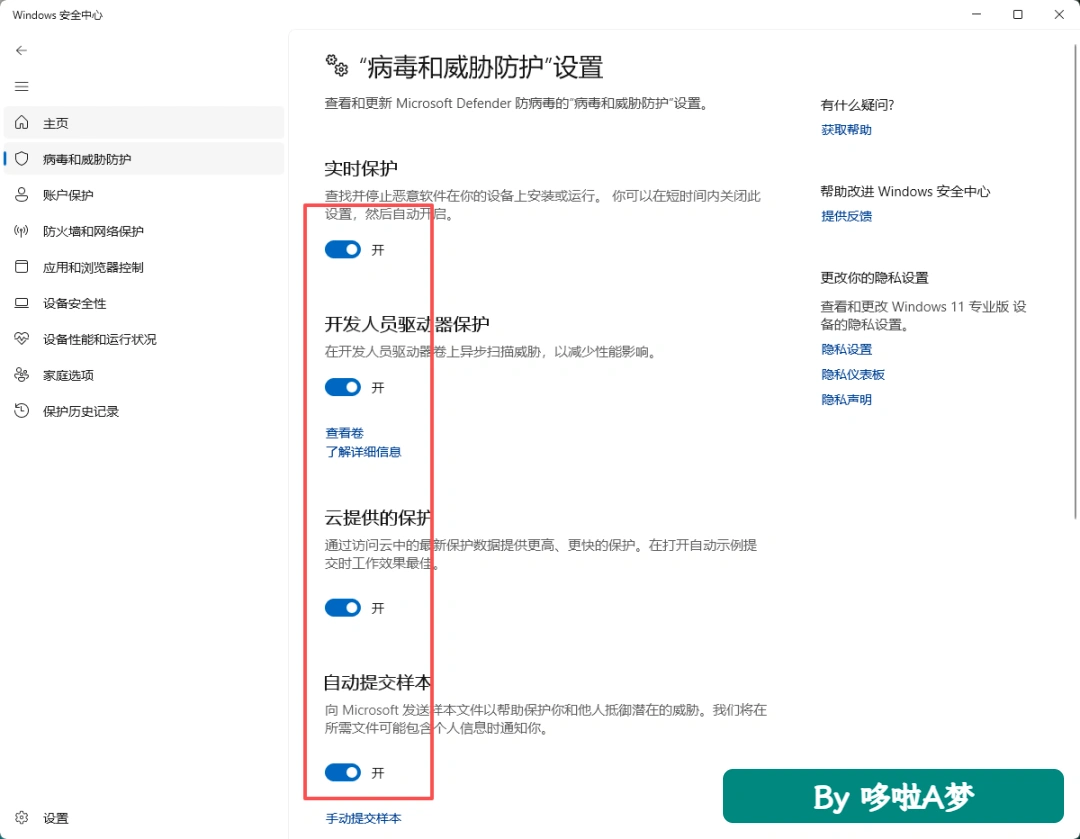Screen dimensions: 1080x839
Task: Click the person icon for 账户保护
Action: pos(21,195)
